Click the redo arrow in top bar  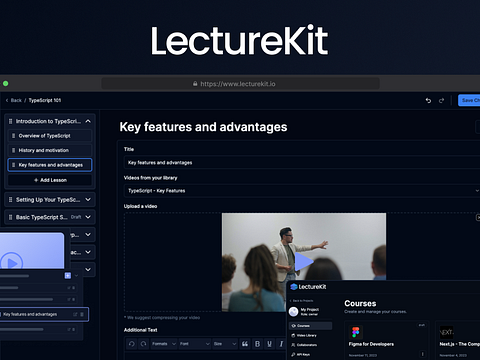(441, 100)
